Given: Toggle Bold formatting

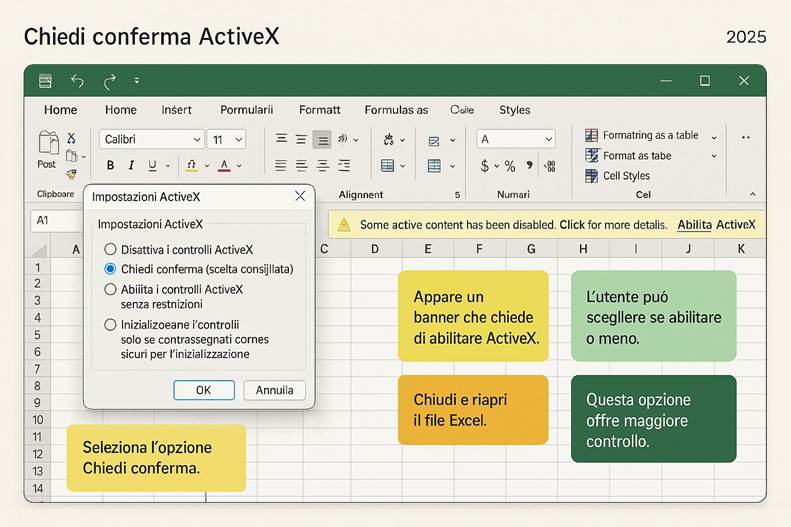Looking at the screenshot, I should coord(110,166).
